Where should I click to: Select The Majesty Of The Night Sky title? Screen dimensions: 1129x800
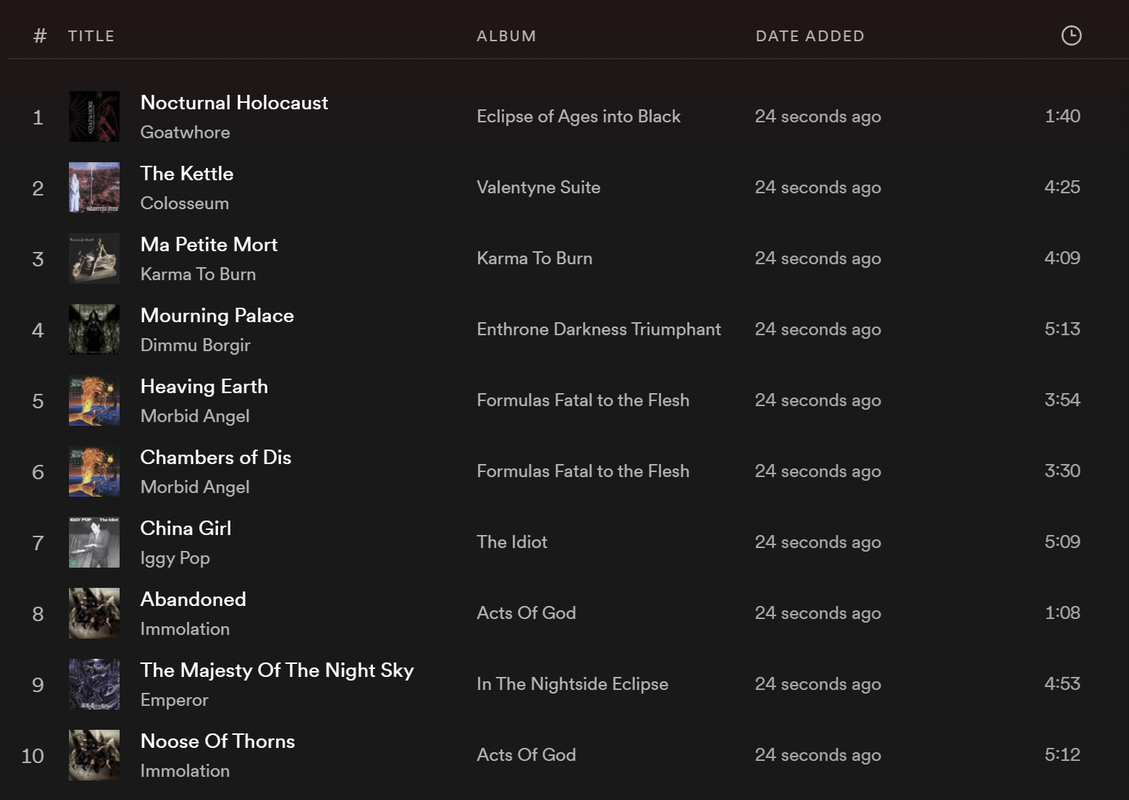tap(277, 670)
